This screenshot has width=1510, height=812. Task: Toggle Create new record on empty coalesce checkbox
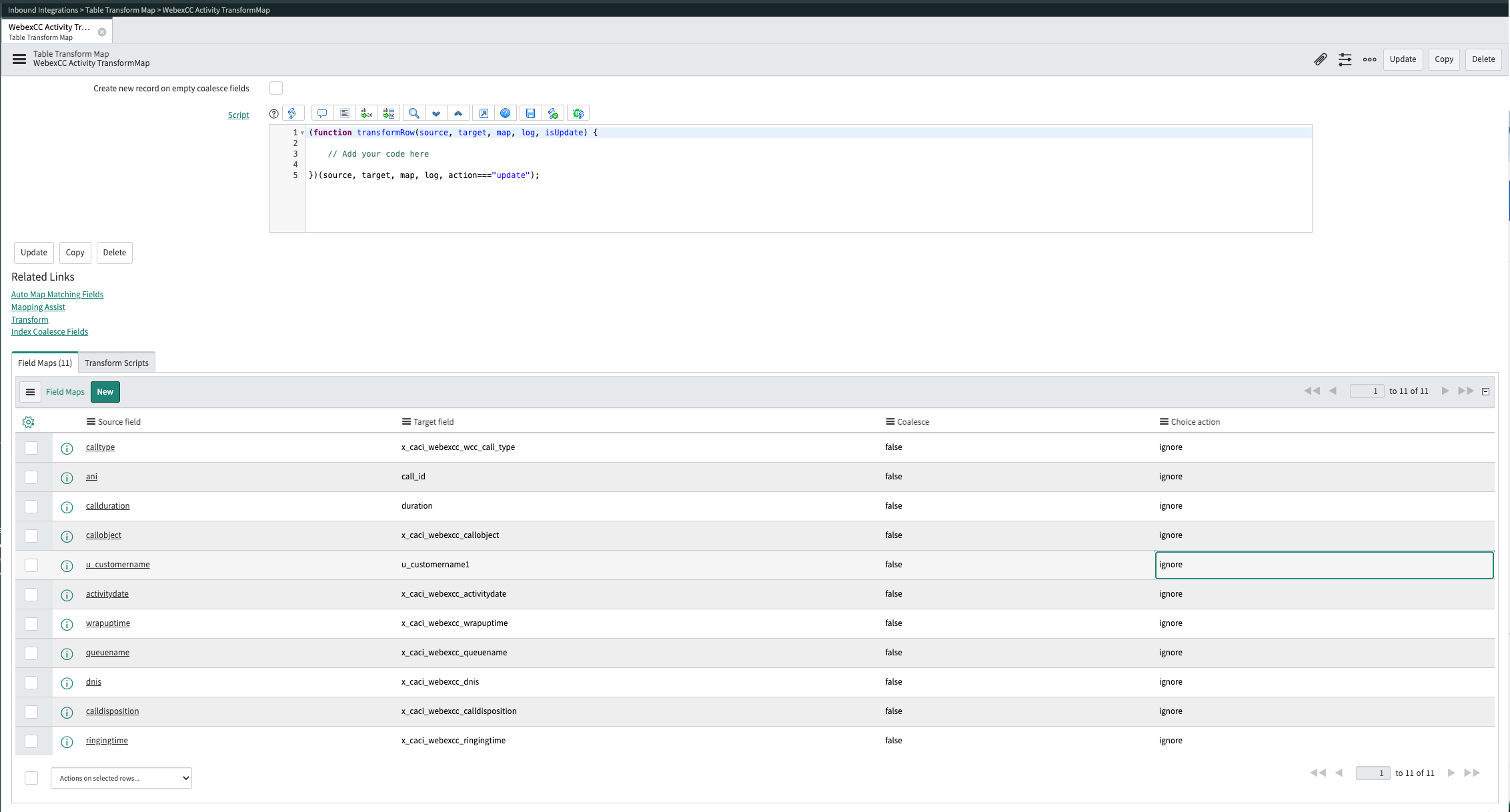coord(276,88)
